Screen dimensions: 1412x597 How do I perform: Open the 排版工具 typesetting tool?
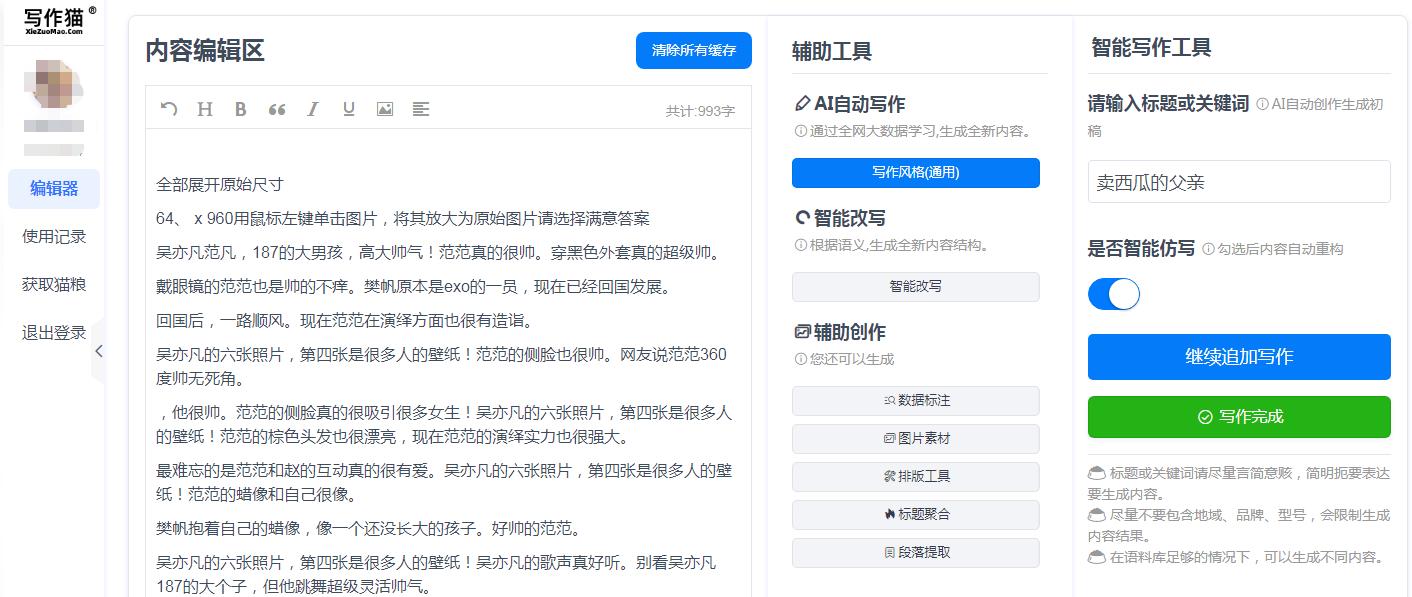(915, 477)
